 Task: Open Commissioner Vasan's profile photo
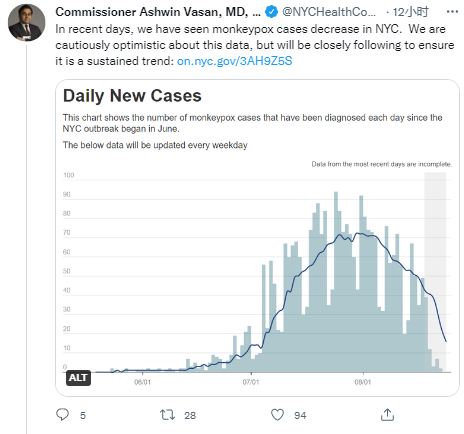click(27, 23)
